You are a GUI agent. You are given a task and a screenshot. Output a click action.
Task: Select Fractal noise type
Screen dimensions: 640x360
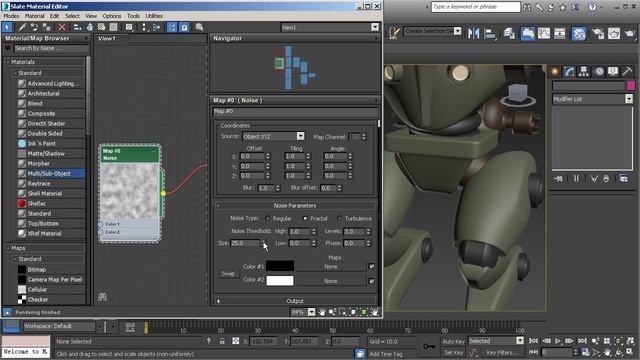pyautogui.click(x=305, y=218)
